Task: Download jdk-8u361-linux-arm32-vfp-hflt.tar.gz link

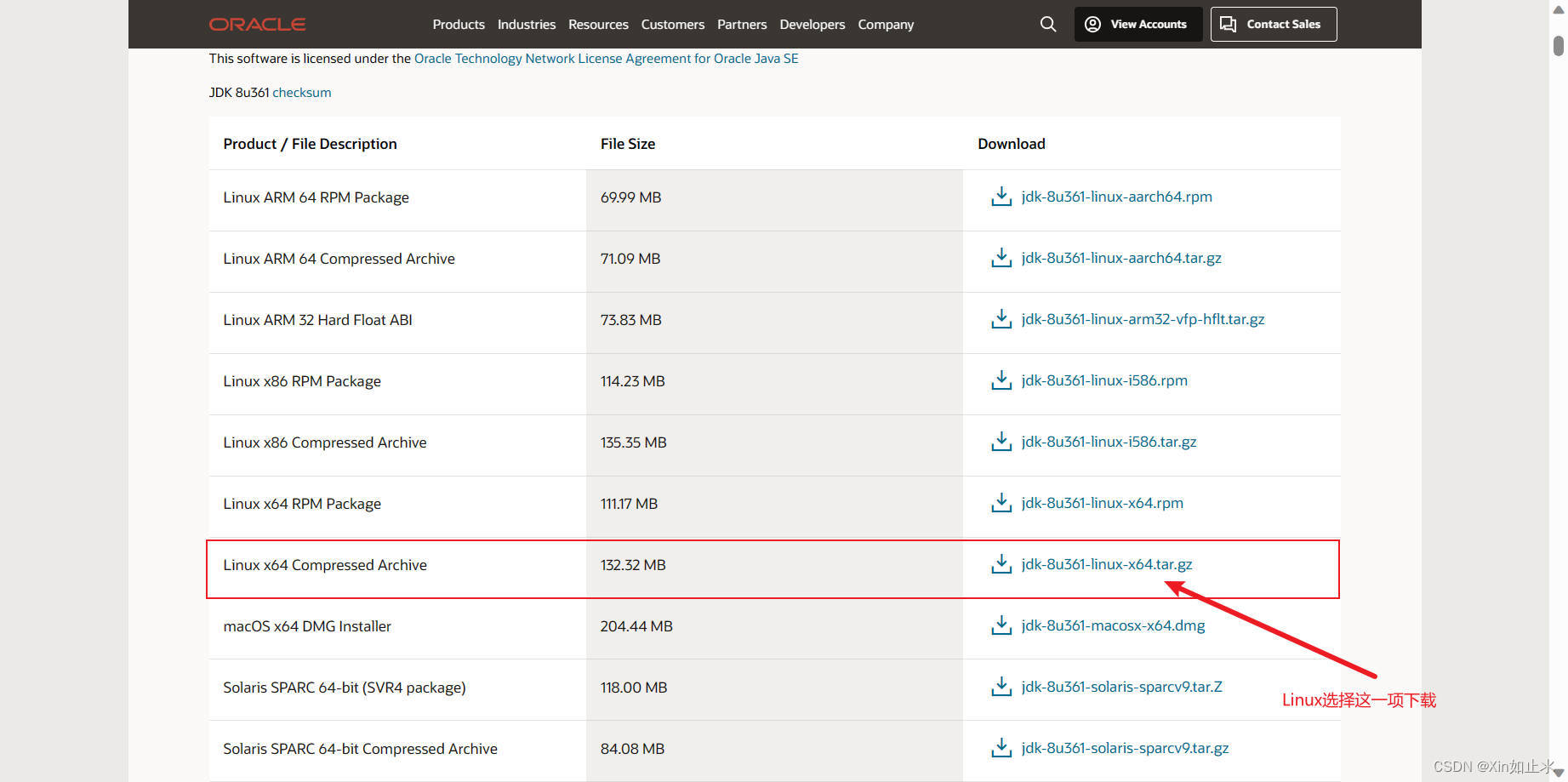Action: click(1143, 319)
